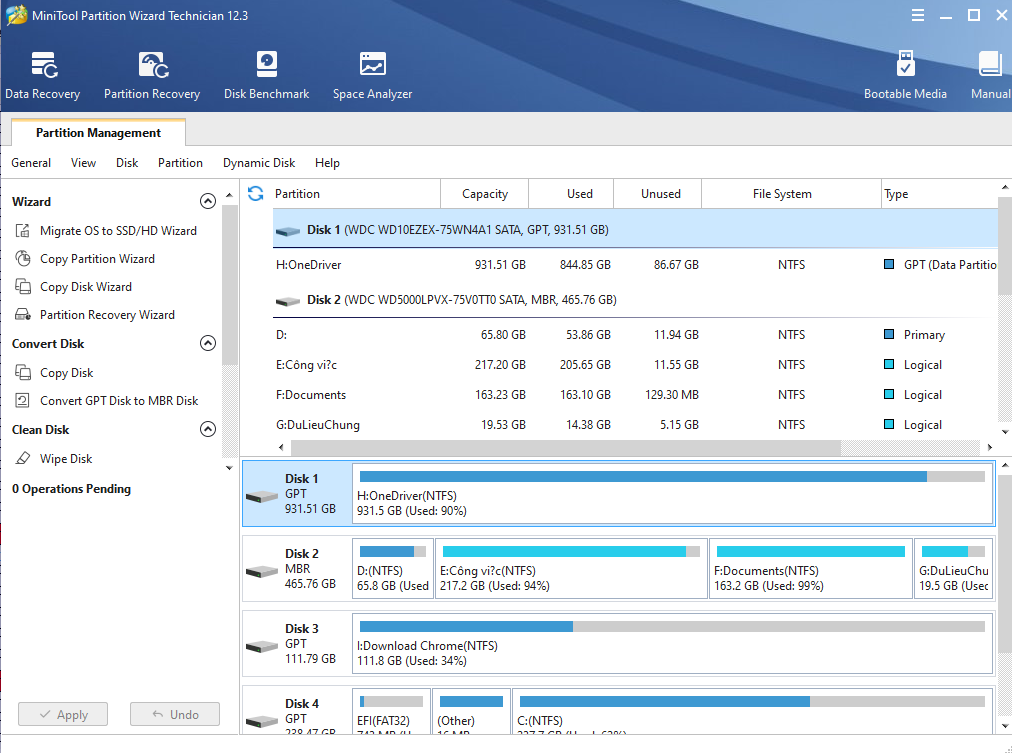Open the Partition menu
Image resolution: width=1012 pixels, height=753 pixels.
tap(180, 163)
